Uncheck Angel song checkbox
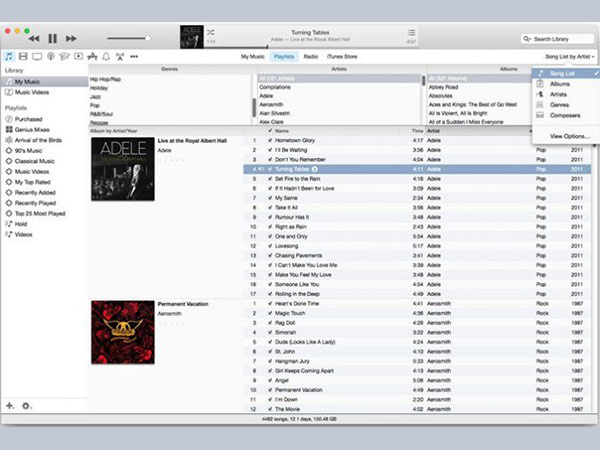 tap(270, 380)
